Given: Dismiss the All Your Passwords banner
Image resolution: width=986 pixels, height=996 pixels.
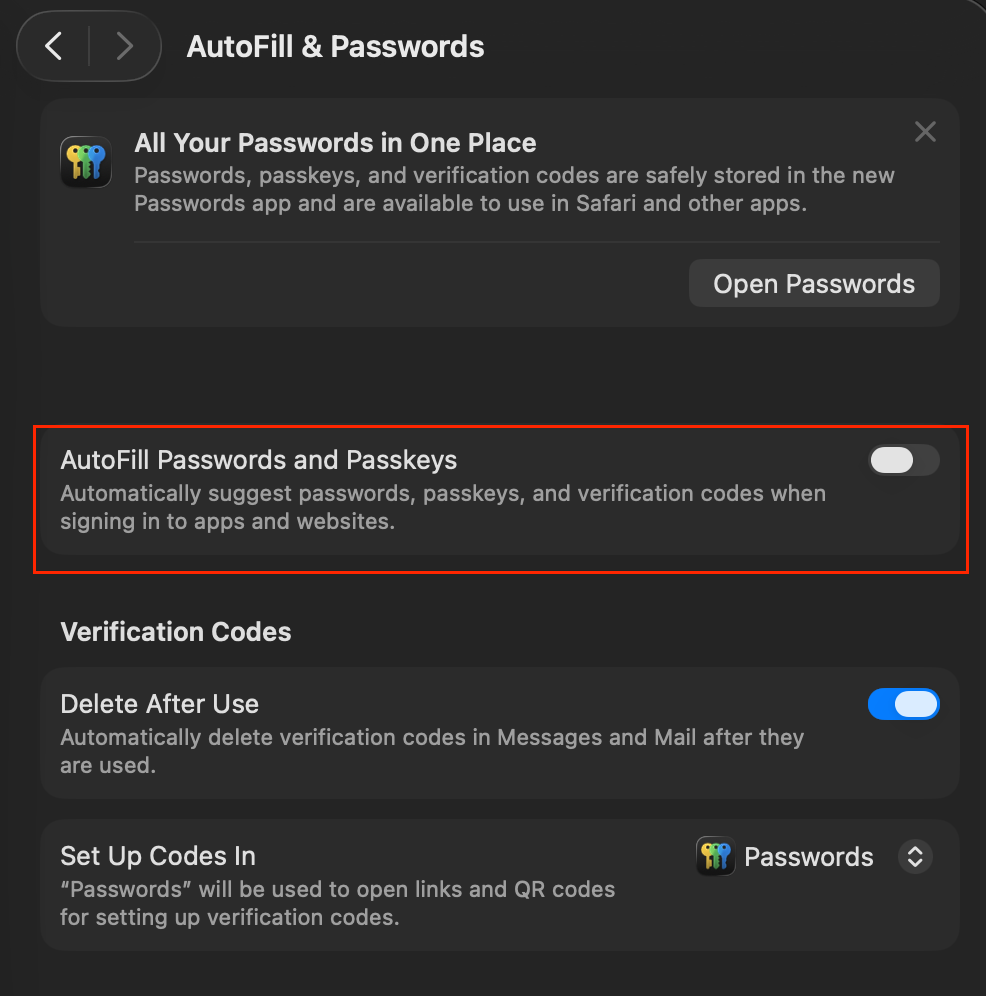Looking at the screenshot, I should 925,132.
